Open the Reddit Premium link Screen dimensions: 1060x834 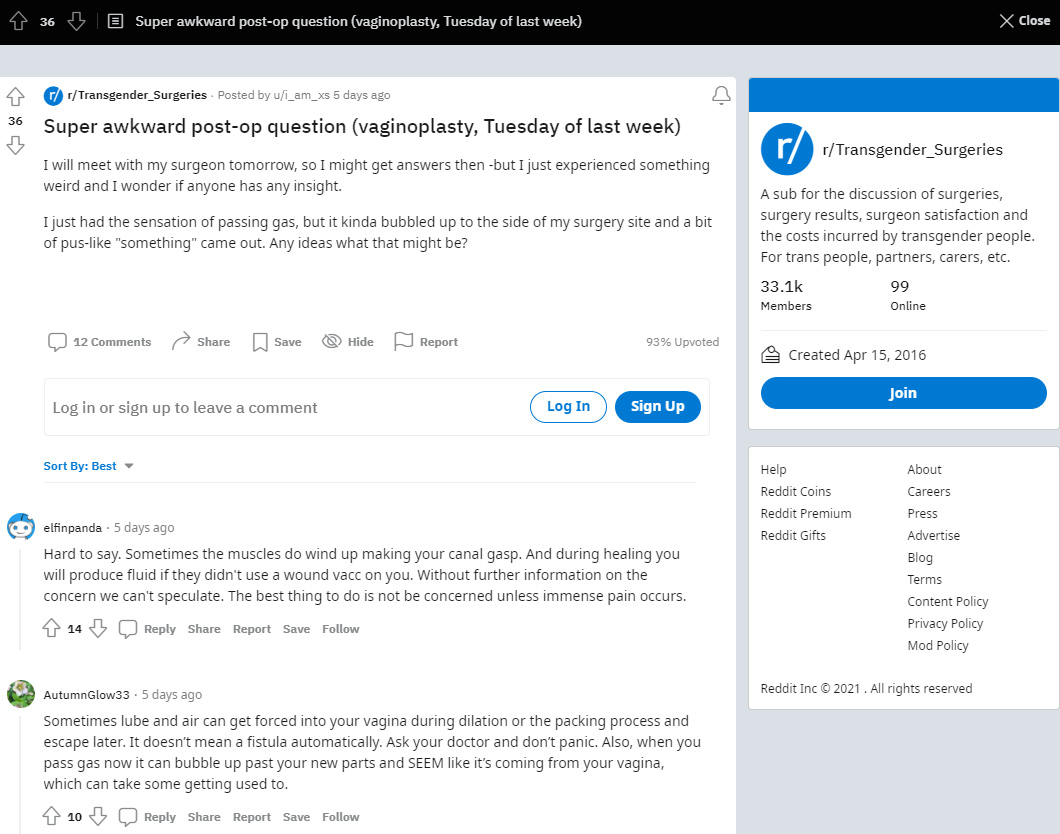806,514
